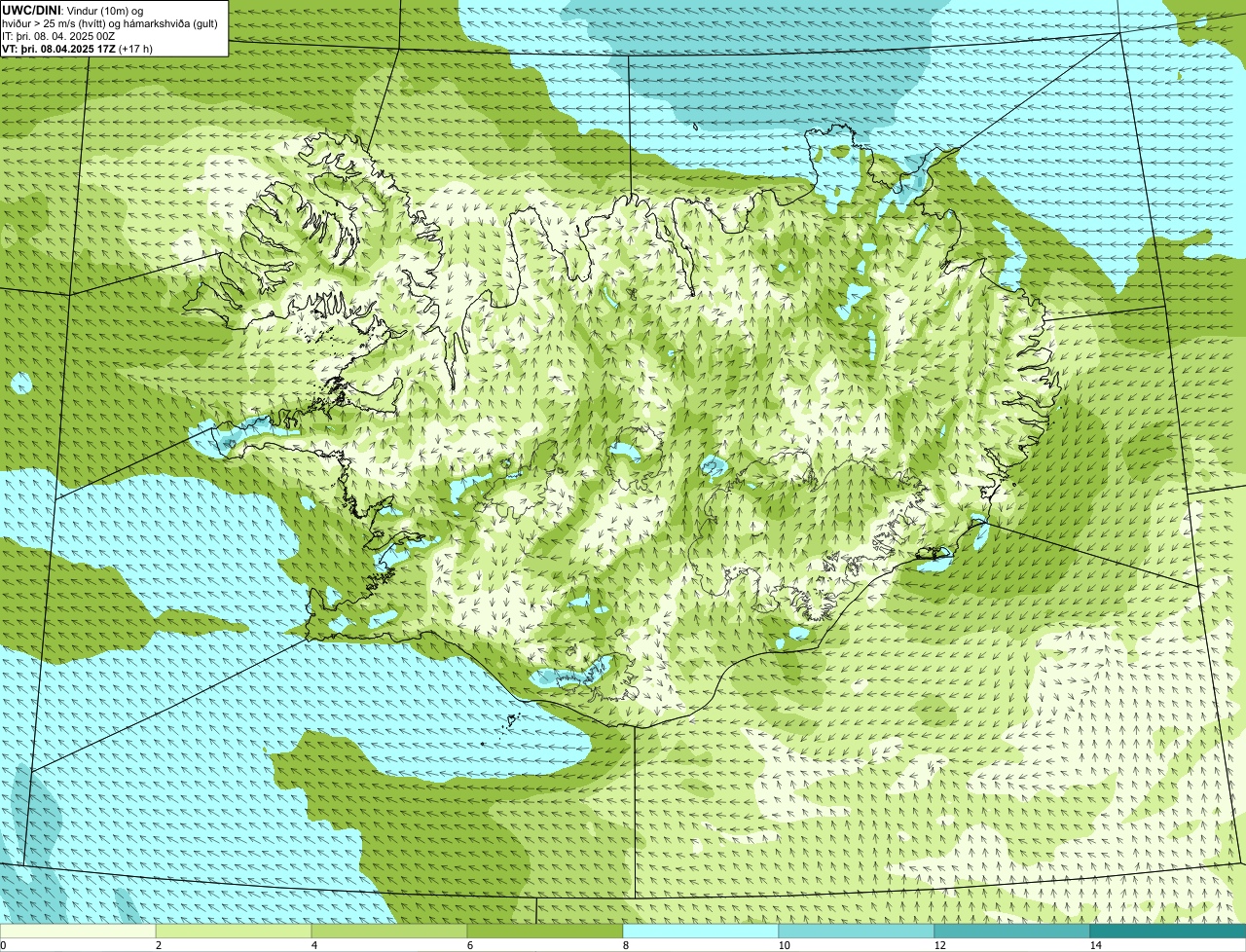The width and height of the screenshot is (1246, 952).
Task: Select the 4–6 m/s green legend segment
Action: (389, 932)
